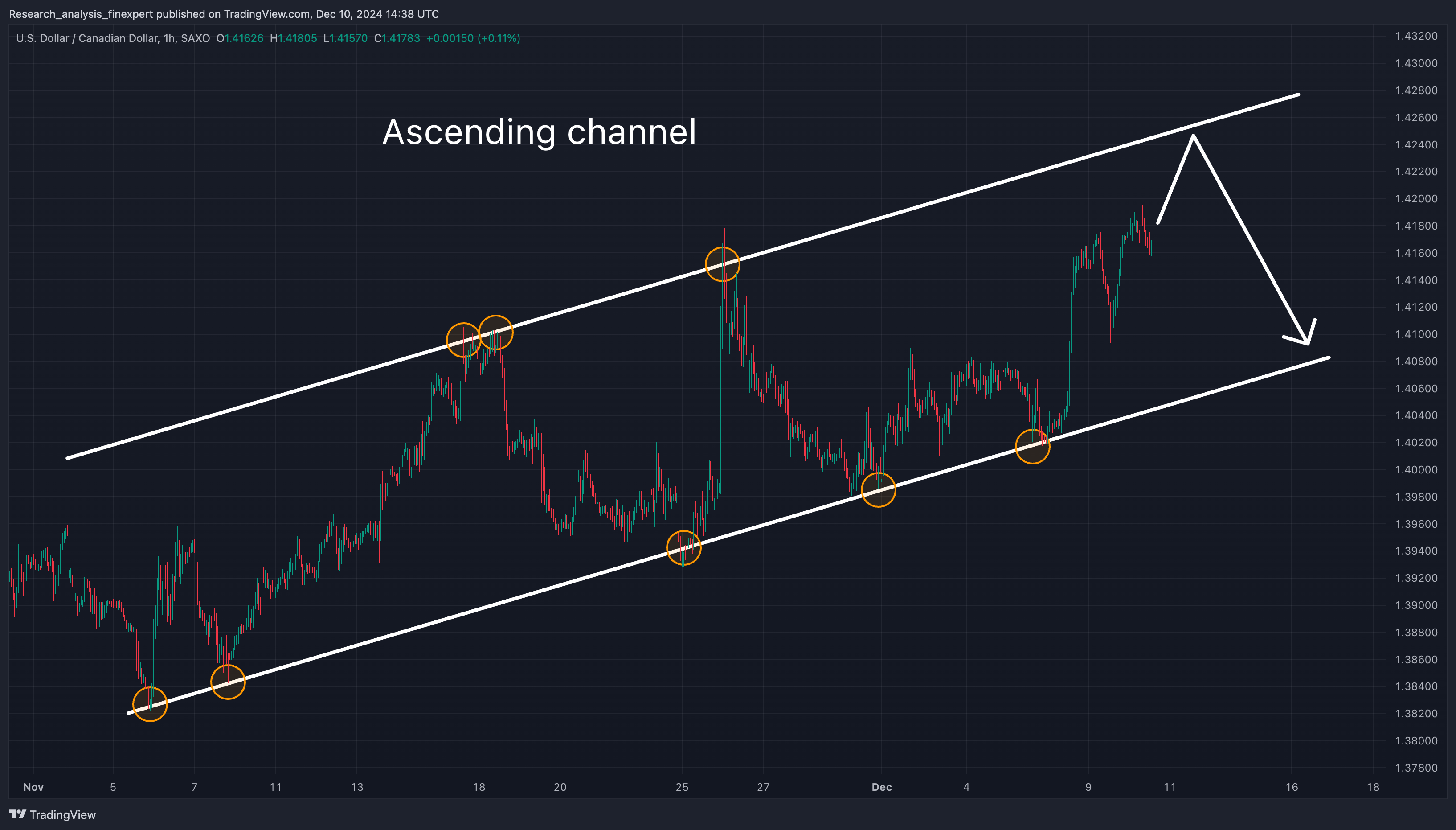Click price label 1.40000
This screenshot has height=830, width=1456.
click(1416, 470)
